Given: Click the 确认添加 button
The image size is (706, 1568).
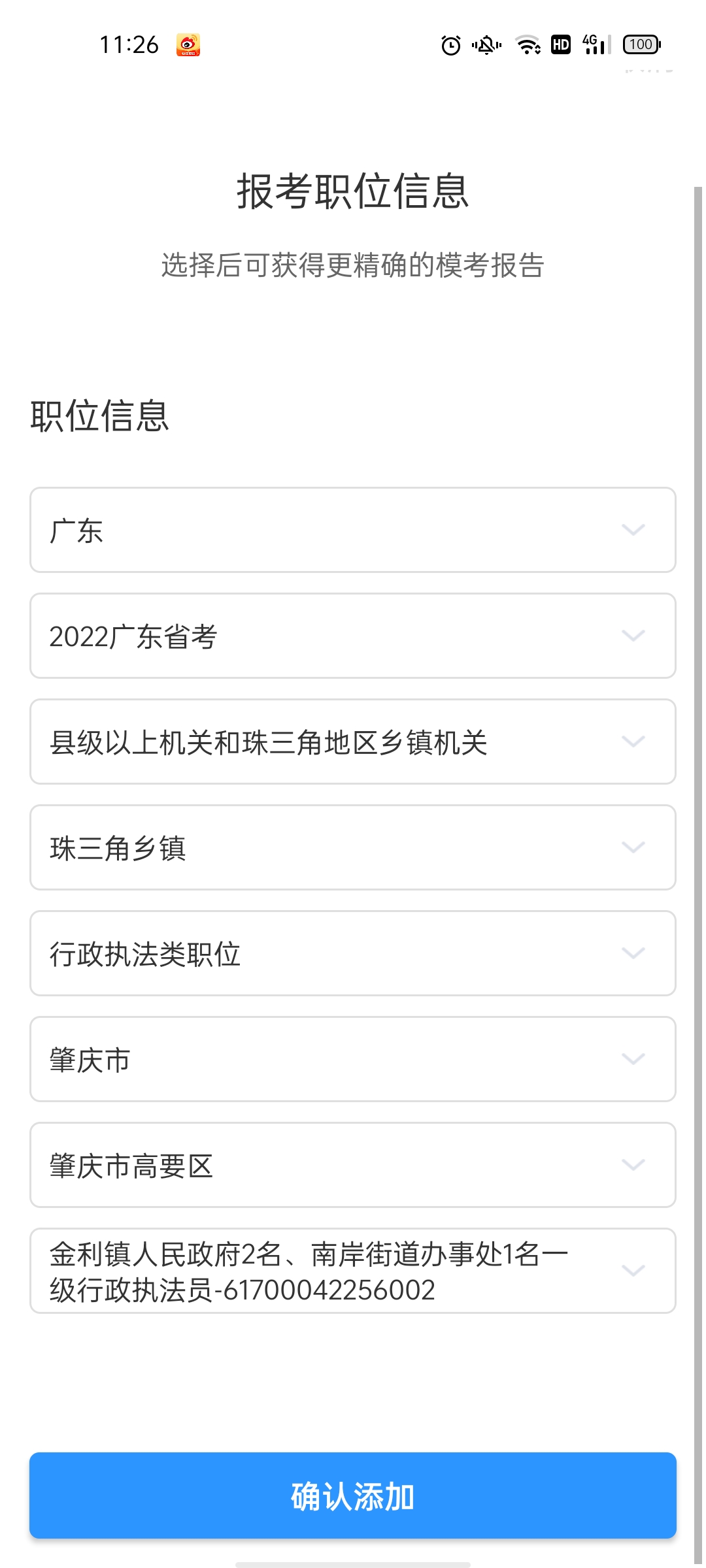Looking at the screenshot, I should [x=353, y=1495].
